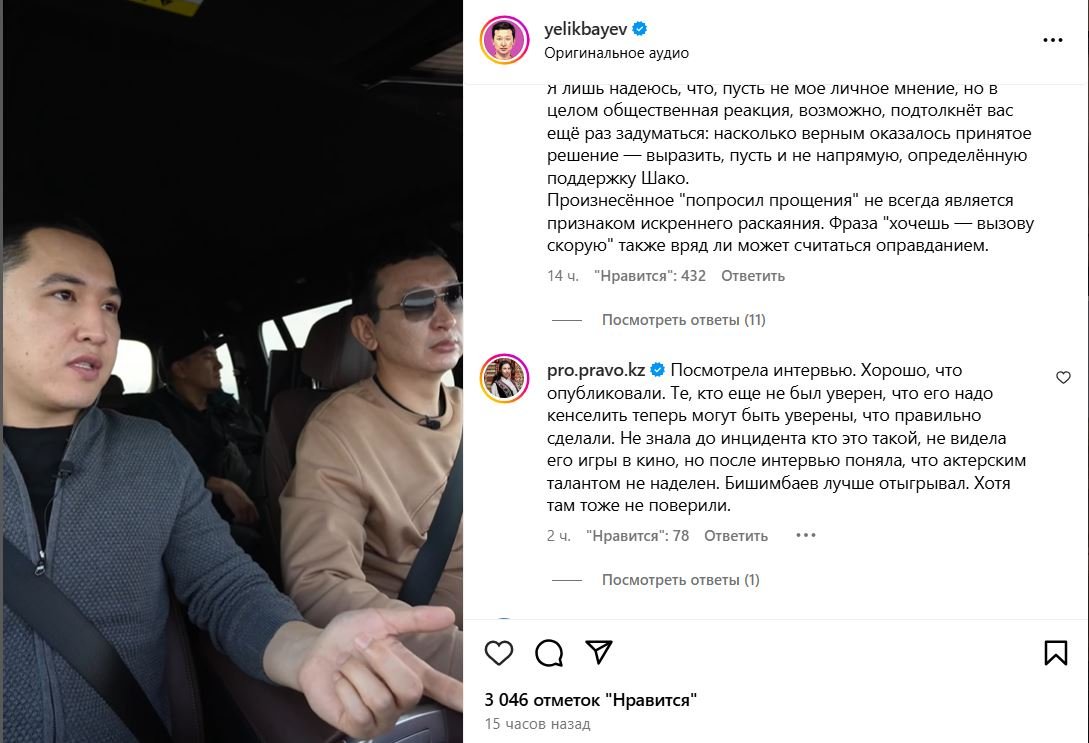Click the yelikbayev verified badge
This screenshot has height=743, width=1089.
(640, 28)
